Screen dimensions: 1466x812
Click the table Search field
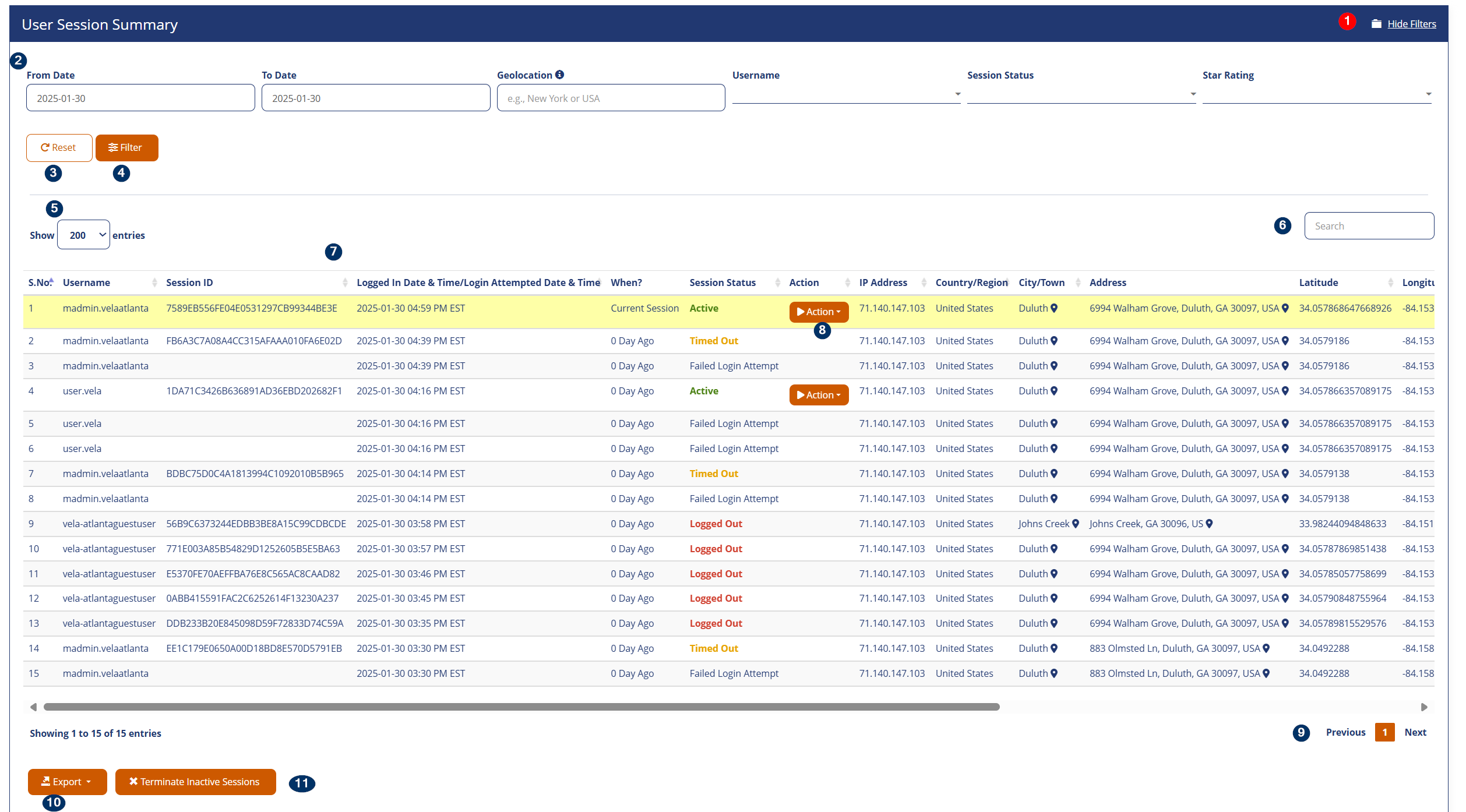(1369, 226)
